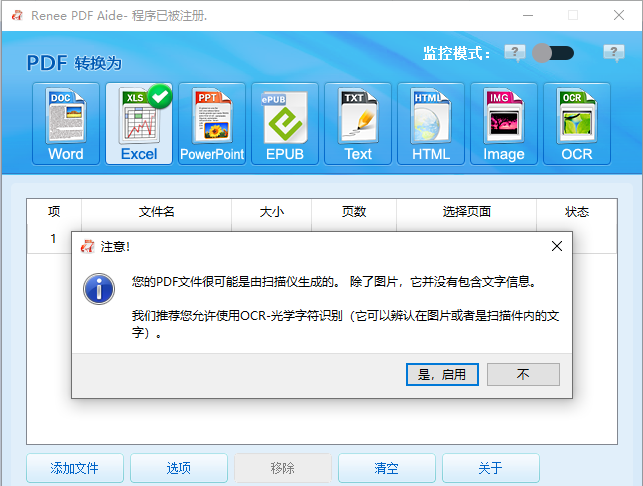Select row number 1 in file list
Viewport: 643px width, 486px height.
point(53,239)
